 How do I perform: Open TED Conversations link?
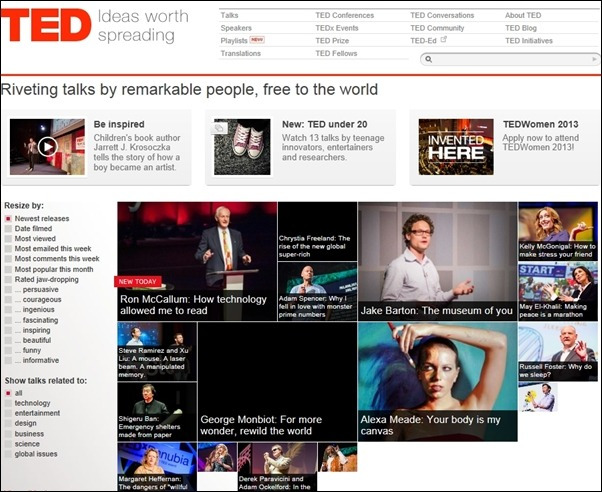coord(442,15)
